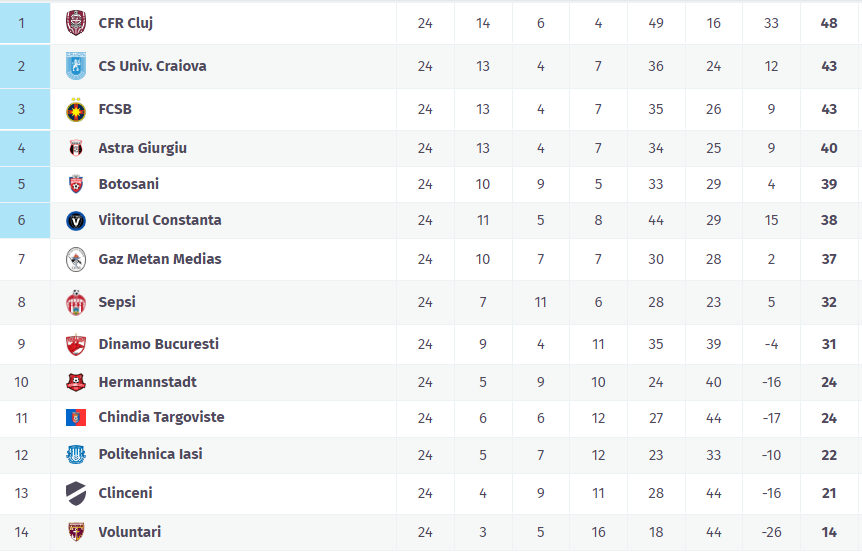Viewport: 862px width, 552px height.
Task: Click the CS Univ. Craiova crest icon
Action: pyautogui.click(x=76, y=66)
